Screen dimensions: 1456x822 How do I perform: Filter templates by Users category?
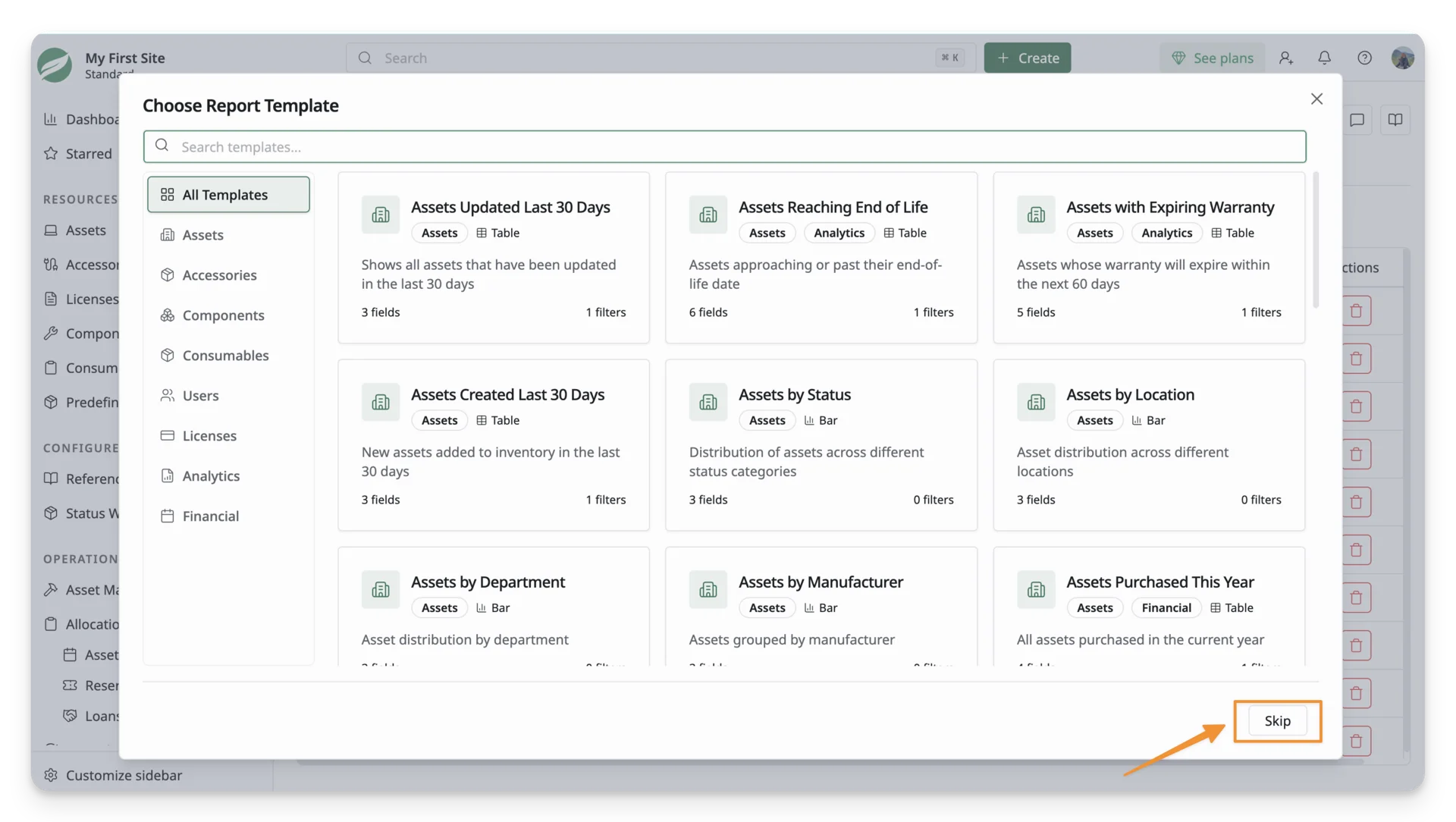[x=228, y=395]
